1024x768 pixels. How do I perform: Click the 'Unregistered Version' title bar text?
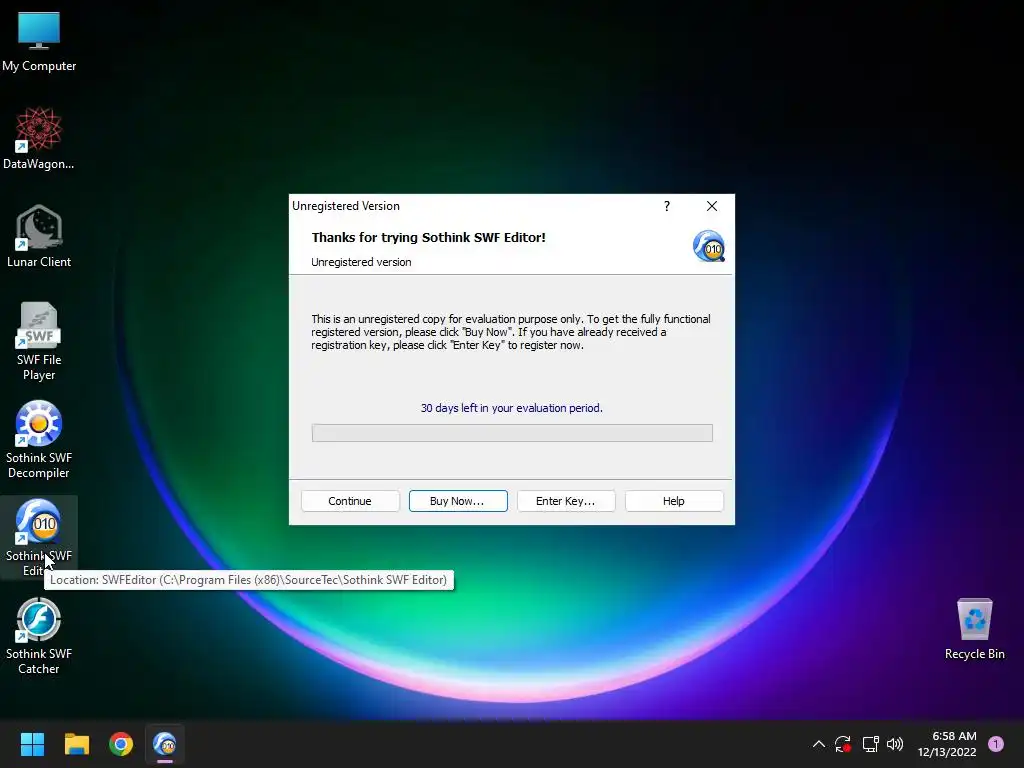pyautogui.click(x=345, y=206)
